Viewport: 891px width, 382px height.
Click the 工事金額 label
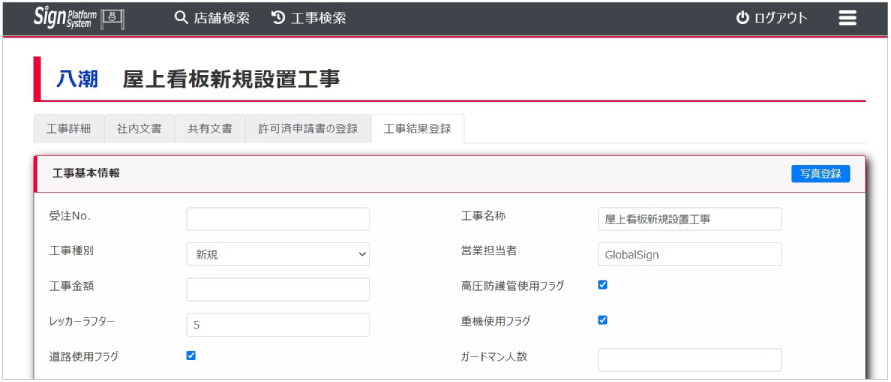[x=72, y=286]
